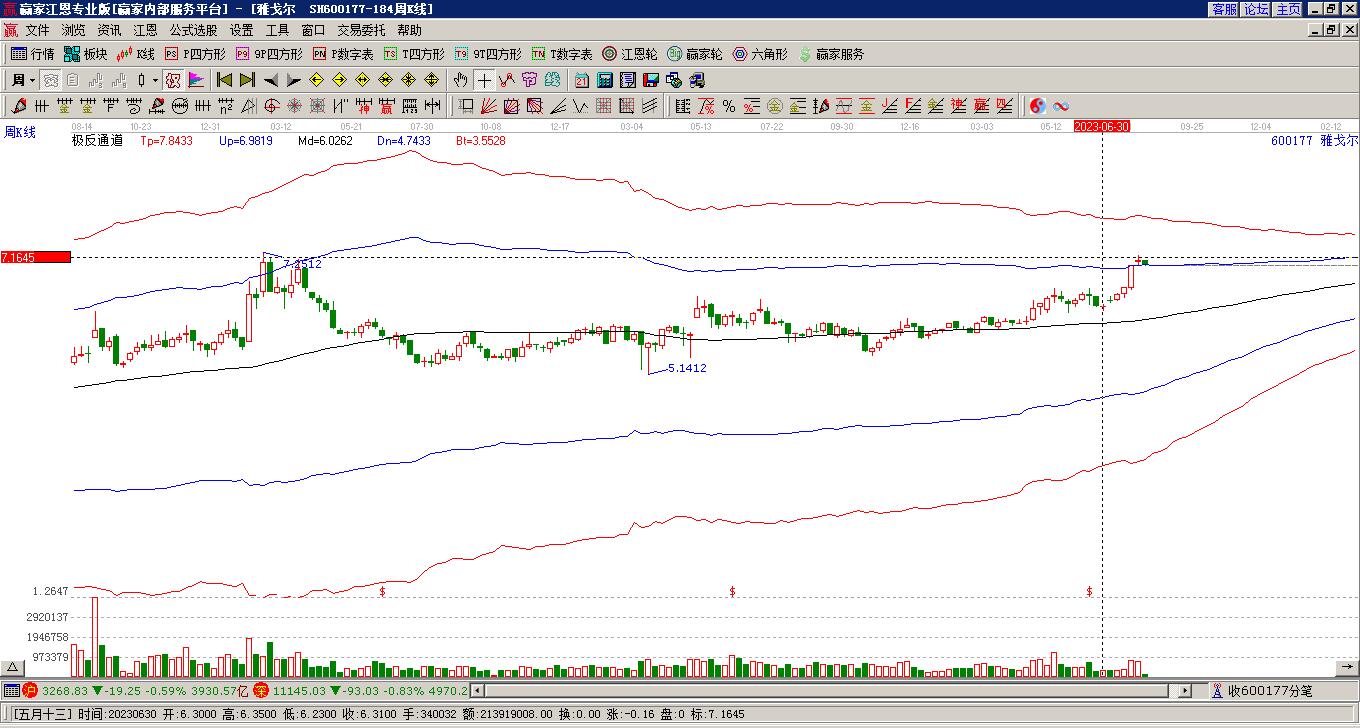Viewport: 1360px width, 728px height.
Task: Expand the candlestick chart type dropdown arrow
Action: tap(155, 80)
